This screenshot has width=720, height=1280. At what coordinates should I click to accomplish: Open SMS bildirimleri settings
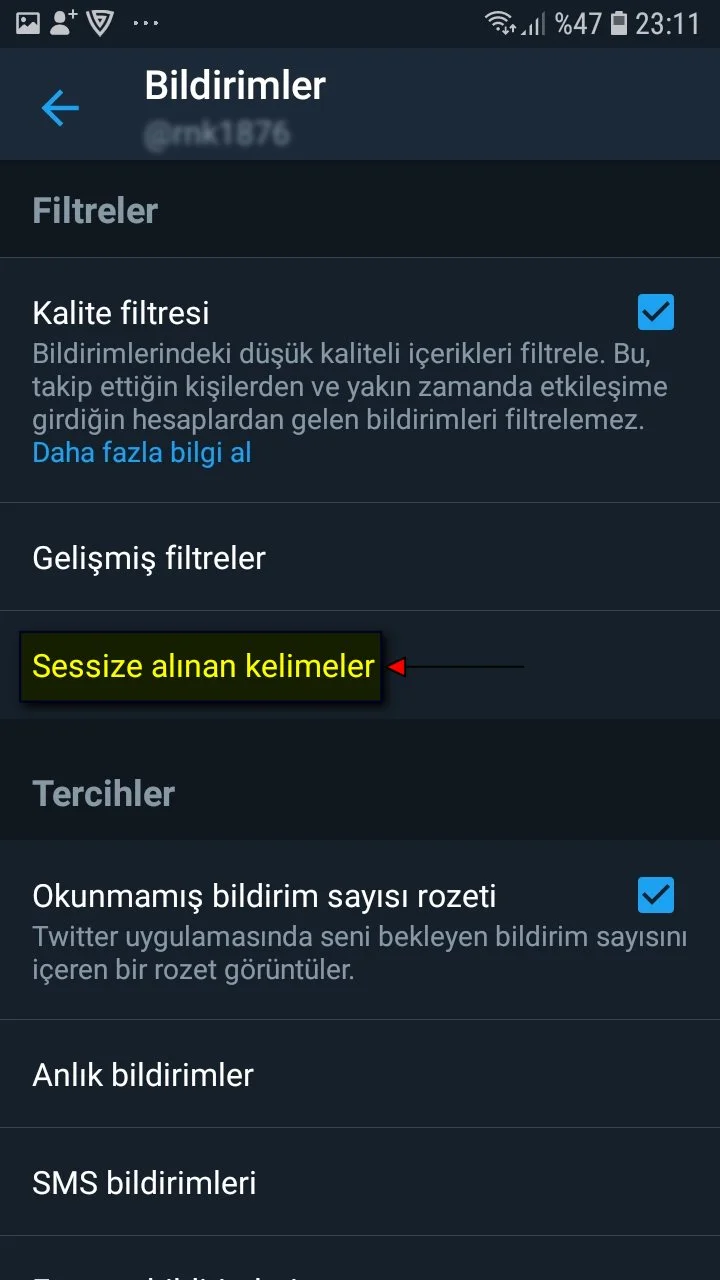click(360, 1182)
